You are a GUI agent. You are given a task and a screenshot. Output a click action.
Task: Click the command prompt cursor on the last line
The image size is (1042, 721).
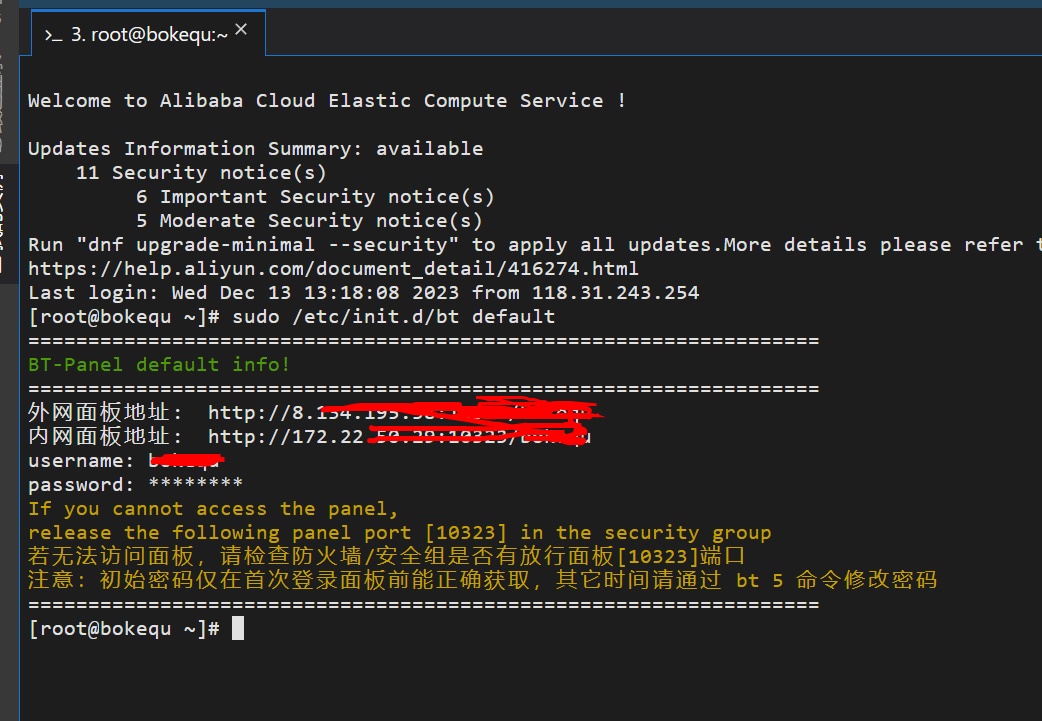tap(238, 628)
